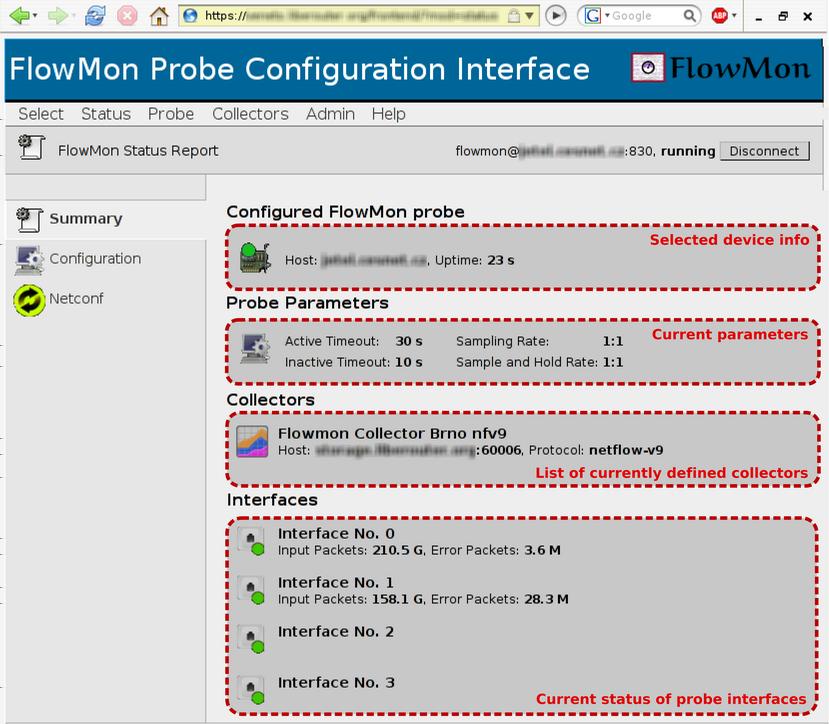Click the Configuration computer icon
The width and height of the screenshot is (829, 724).
click(30, 260)
